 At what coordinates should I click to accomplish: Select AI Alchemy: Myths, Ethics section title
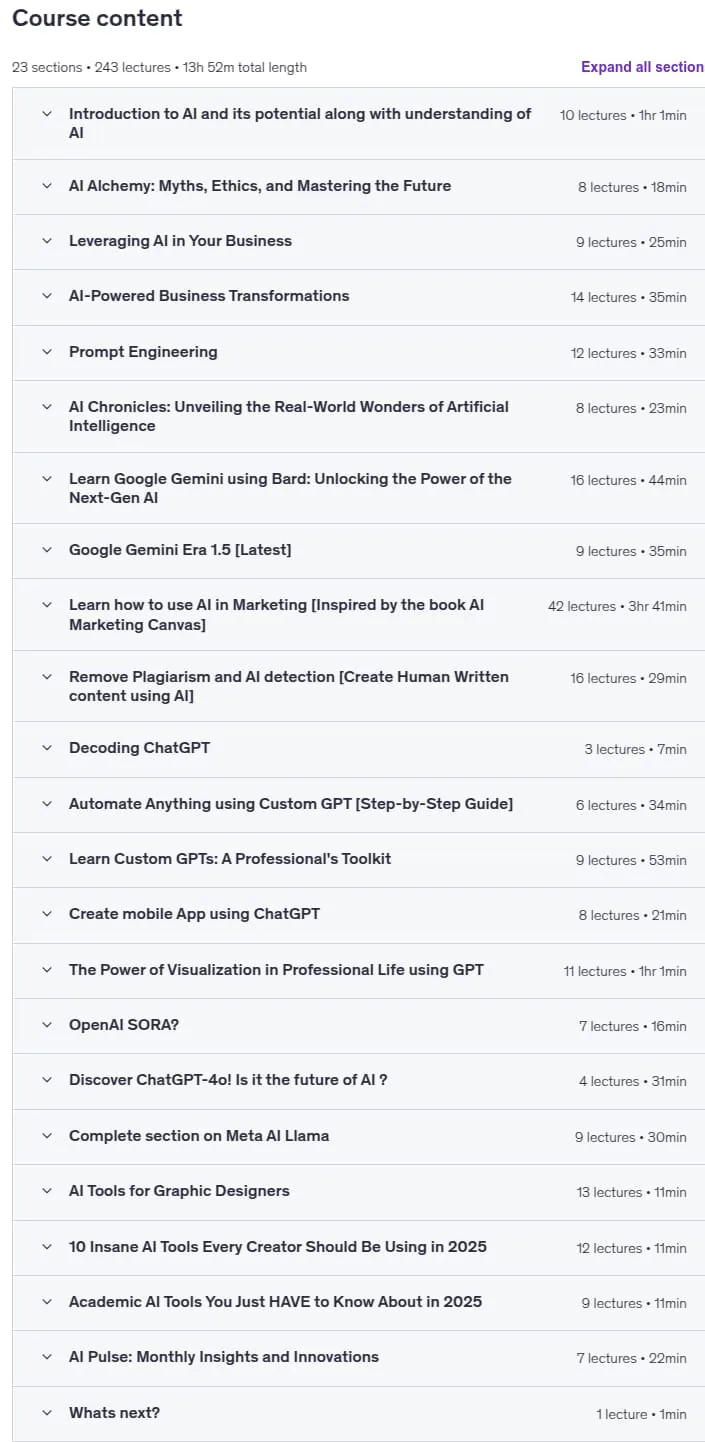pos(260,186)
